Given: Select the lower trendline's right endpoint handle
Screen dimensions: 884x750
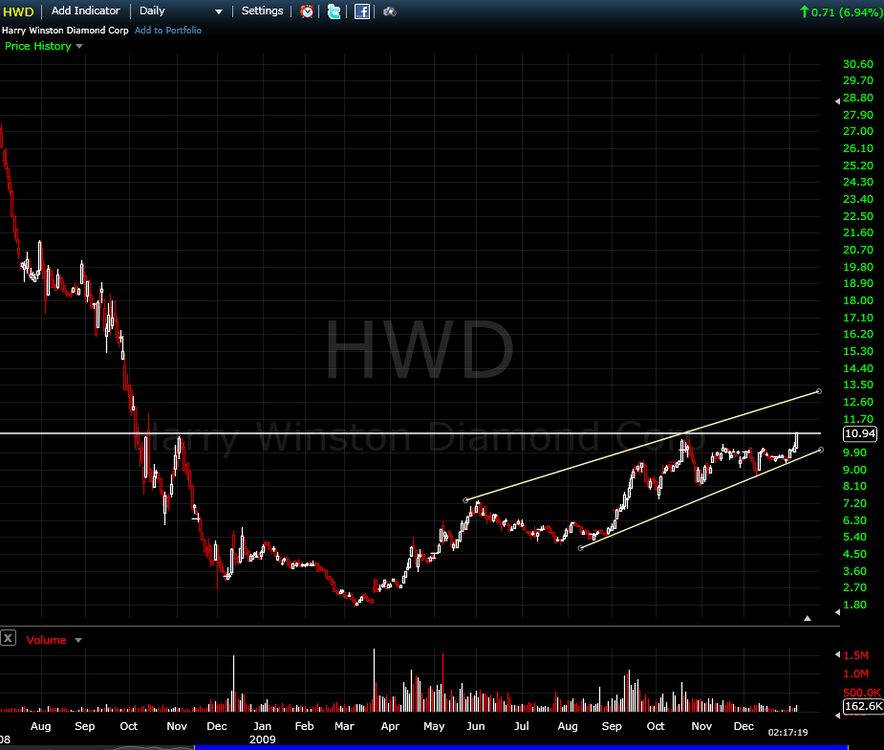Looking at the screenshot, I should [821, 449].
